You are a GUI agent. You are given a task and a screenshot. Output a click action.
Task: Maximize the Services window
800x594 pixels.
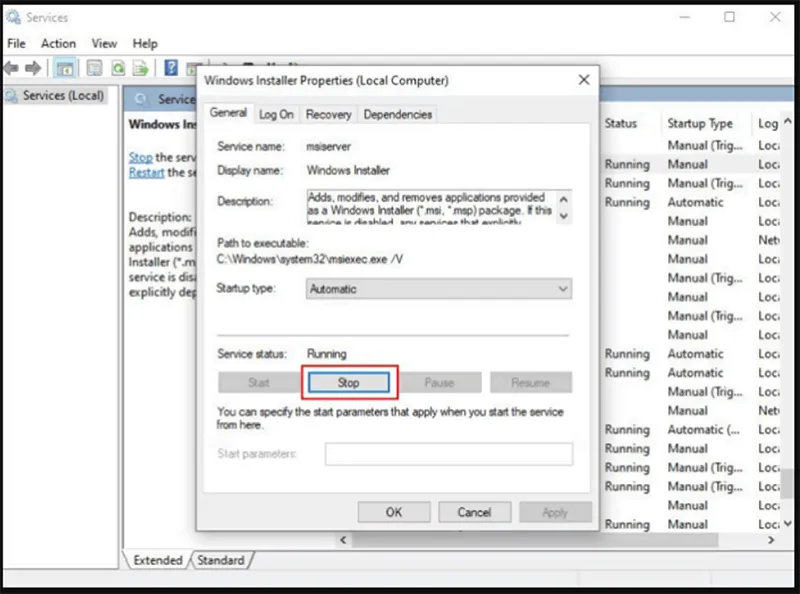(730, 17)
